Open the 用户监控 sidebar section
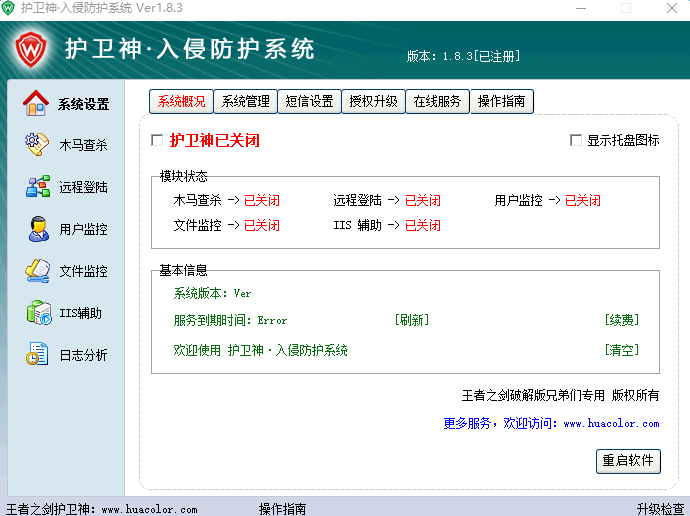This screenshot has height=516, width=690. (x=83, y=229)
